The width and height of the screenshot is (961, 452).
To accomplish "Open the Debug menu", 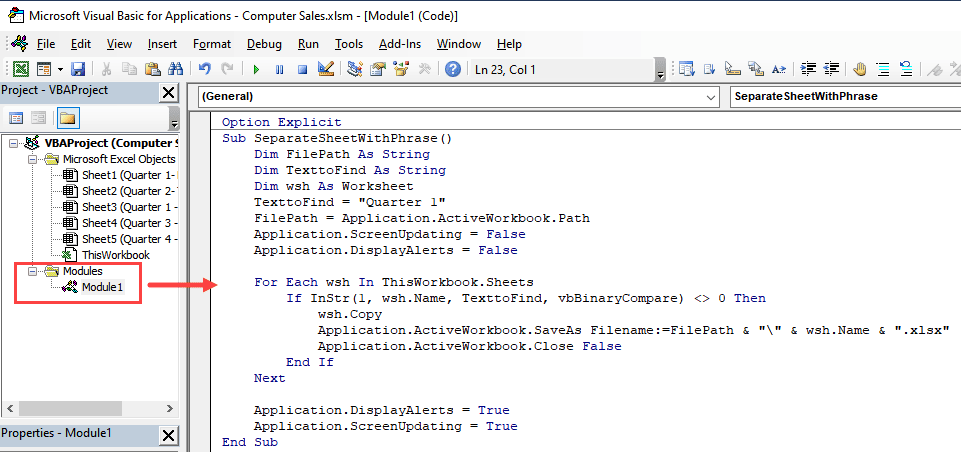I will pyautogui.click(x=264, y=44).
